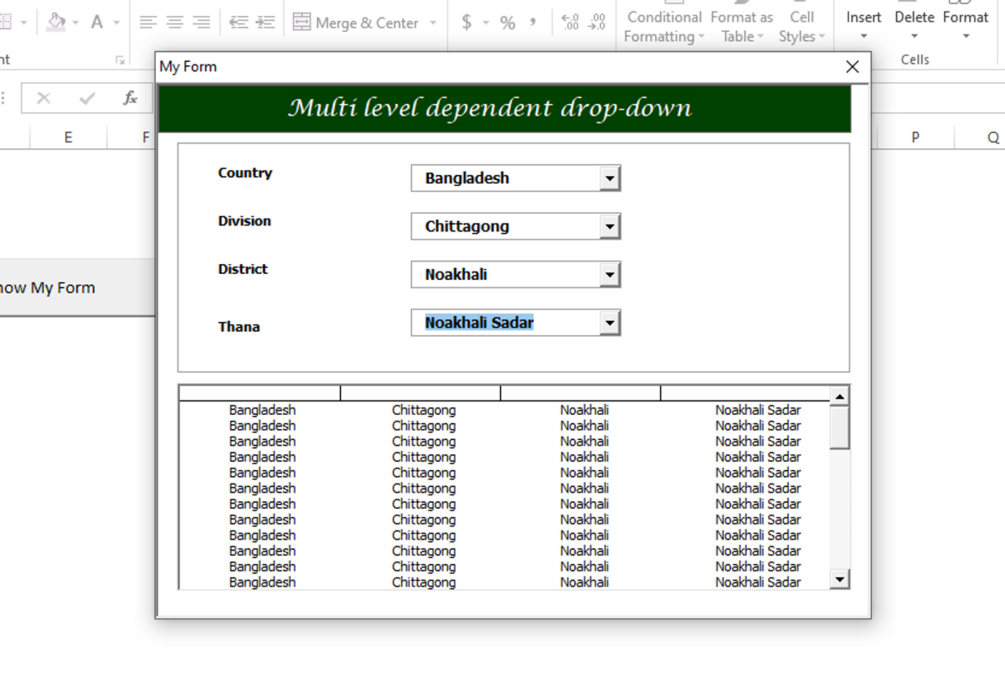Apply right text alignment

(202, 22)
